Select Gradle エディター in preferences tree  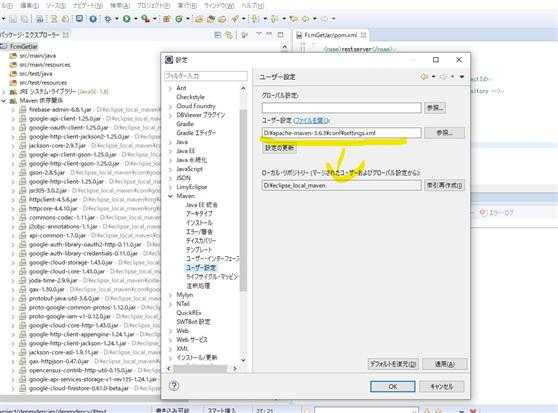(196, 133)
